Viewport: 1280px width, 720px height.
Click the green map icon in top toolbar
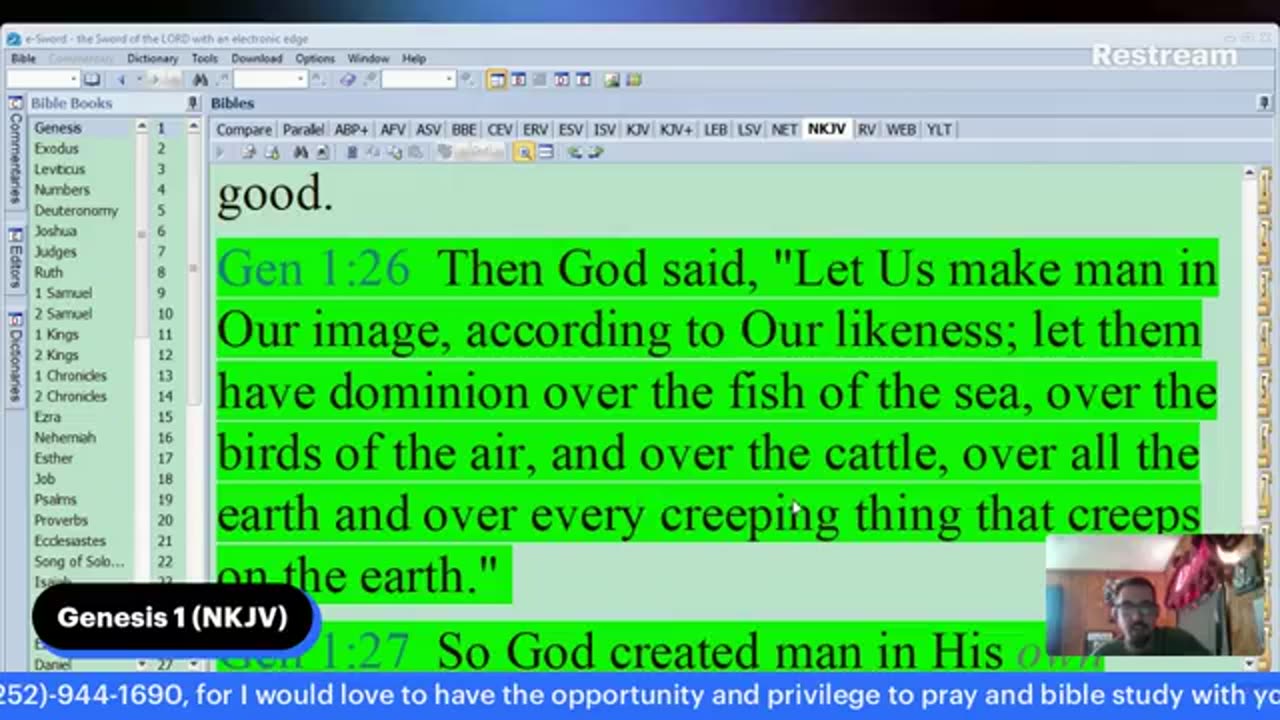click(x=633, y=79)
